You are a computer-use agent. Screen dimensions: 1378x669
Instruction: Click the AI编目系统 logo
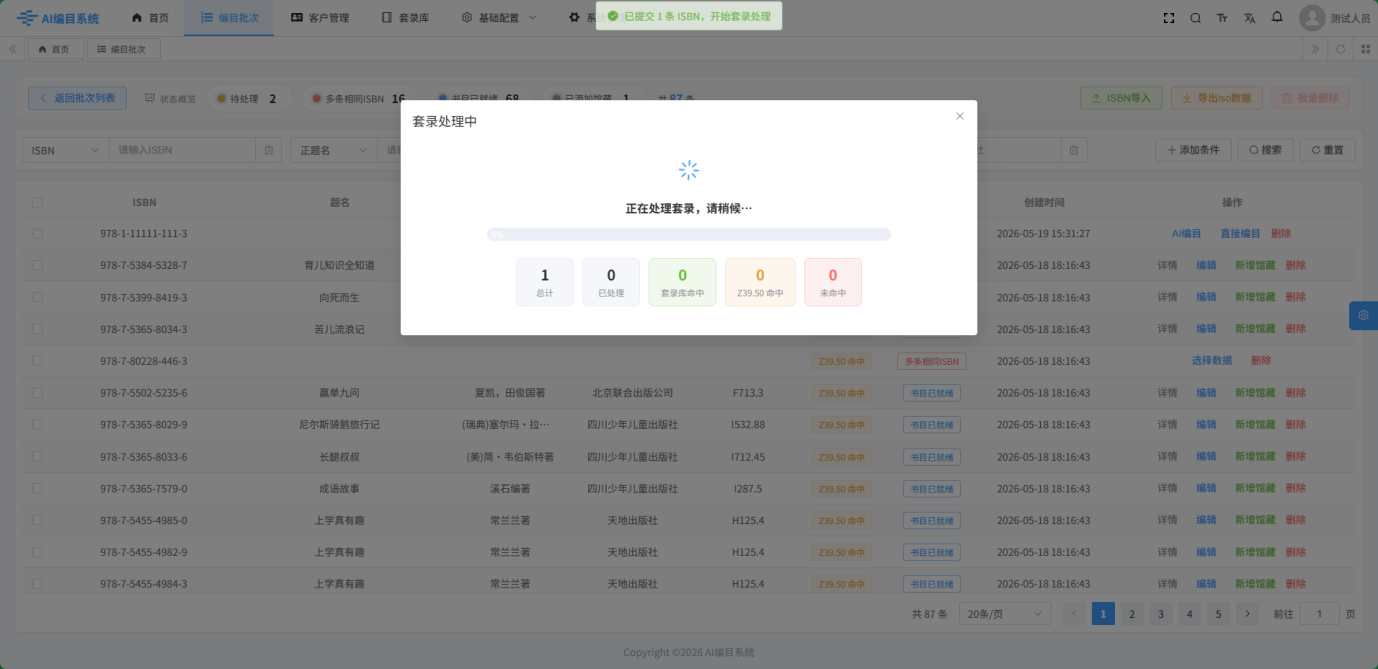point(58,18)
